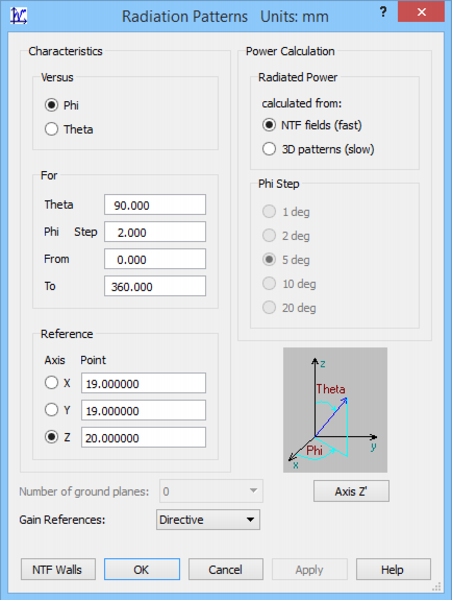Click the Phi Step input field
Viewport: 454px width, 602px height.
155,232
